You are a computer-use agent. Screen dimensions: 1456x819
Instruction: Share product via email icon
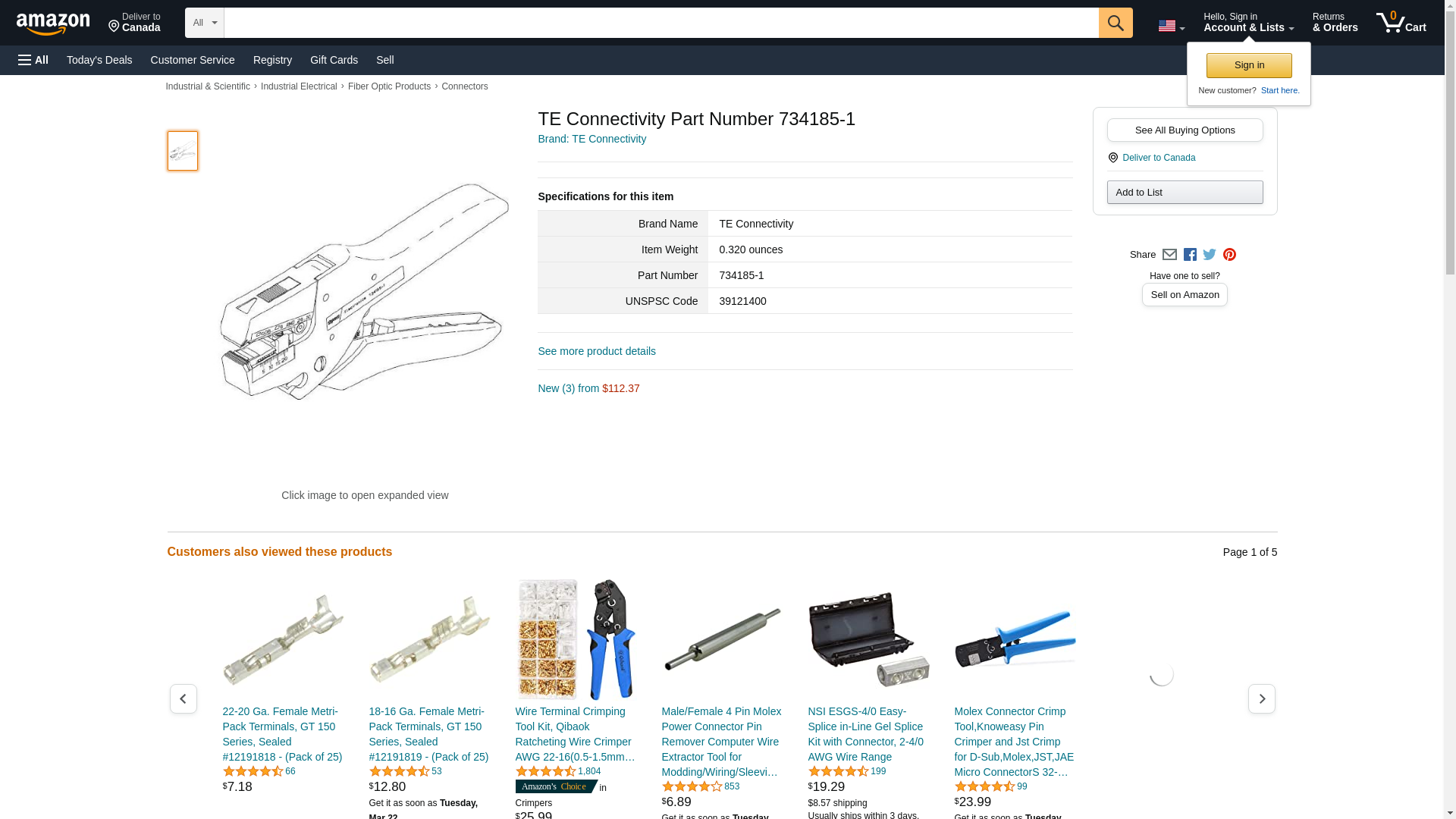pos(1169,255)
